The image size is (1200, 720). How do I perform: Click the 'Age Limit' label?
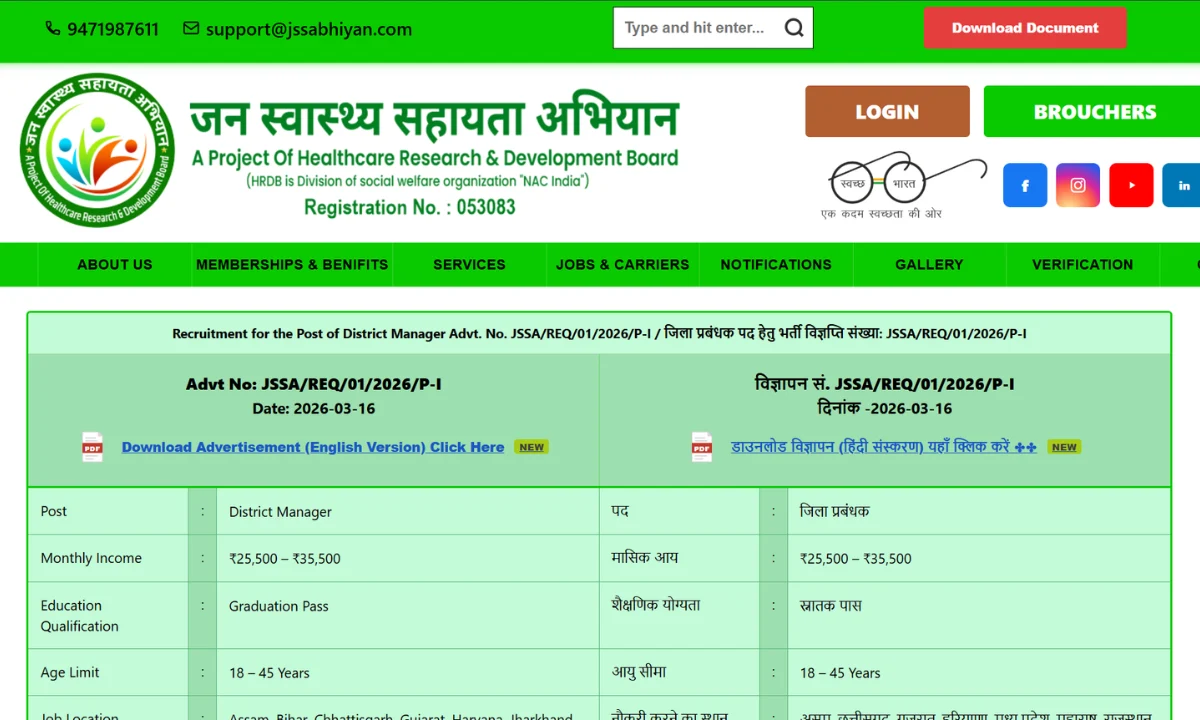(70, 672)
